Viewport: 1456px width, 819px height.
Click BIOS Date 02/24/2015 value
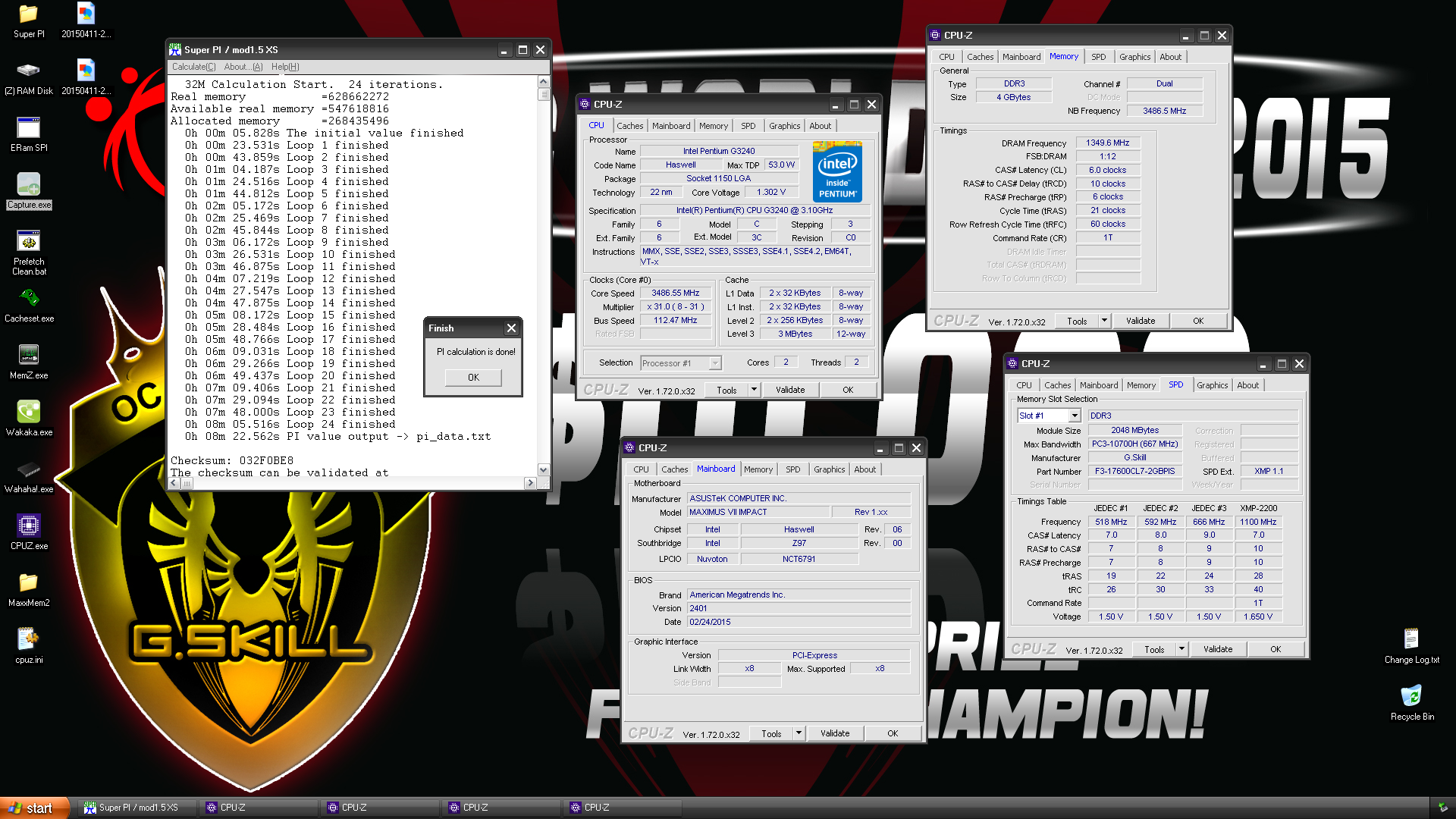click(x=799, y=622)
